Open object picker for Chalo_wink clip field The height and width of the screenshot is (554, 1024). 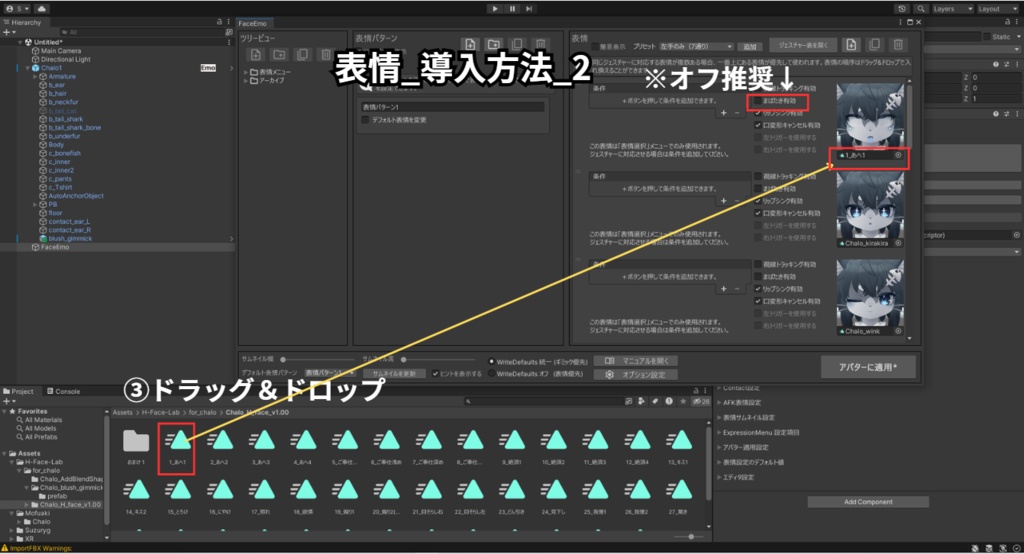click(899, 331)
